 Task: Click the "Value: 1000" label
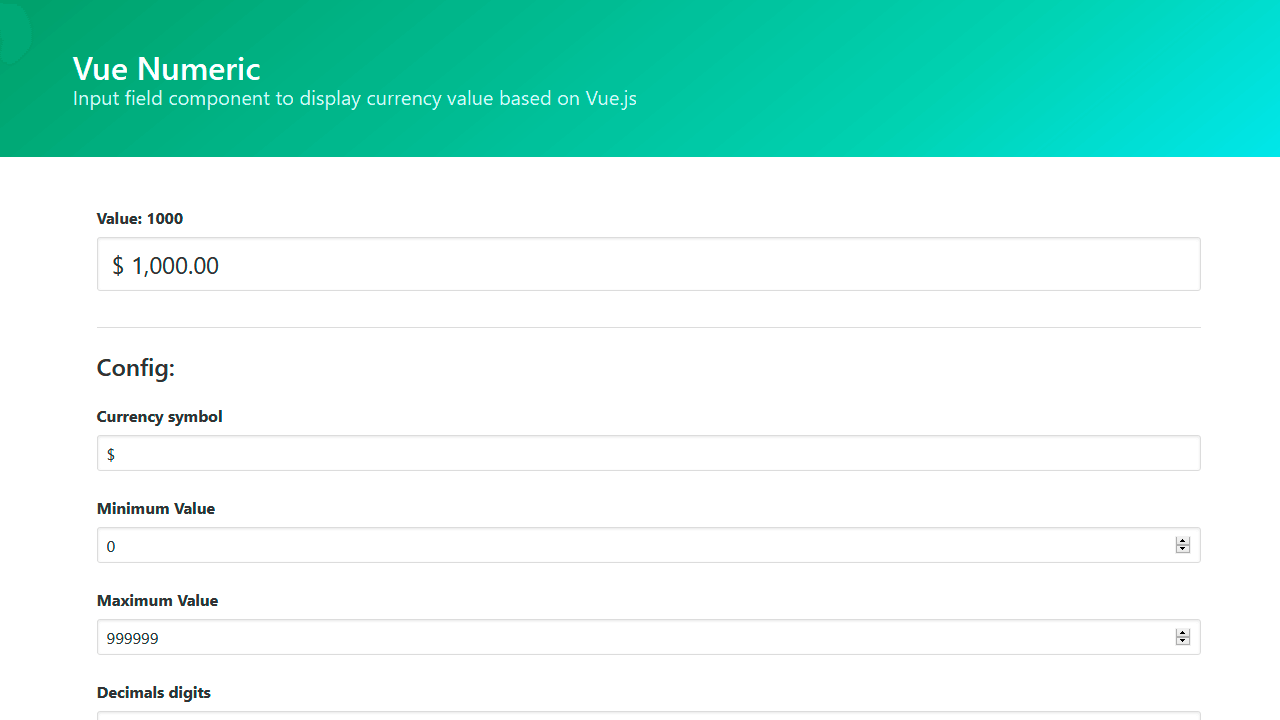140,219
